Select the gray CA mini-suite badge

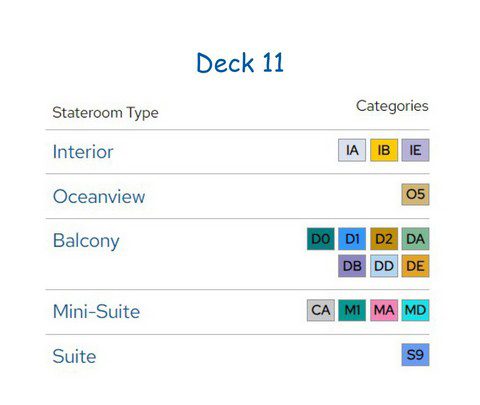pyautogui.click(x=321, y=310)
